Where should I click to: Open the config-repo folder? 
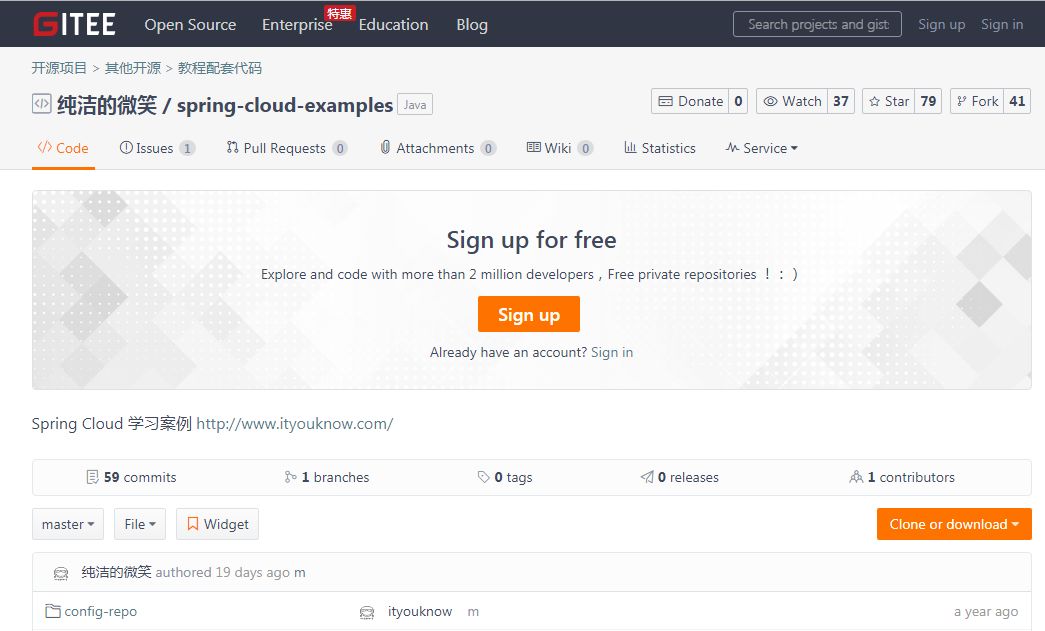point(101,611)
